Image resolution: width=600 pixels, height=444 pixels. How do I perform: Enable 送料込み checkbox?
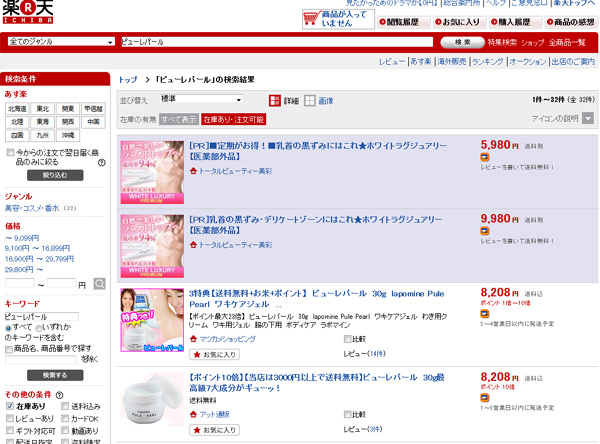pyautogui.click(x=65, y=406)
